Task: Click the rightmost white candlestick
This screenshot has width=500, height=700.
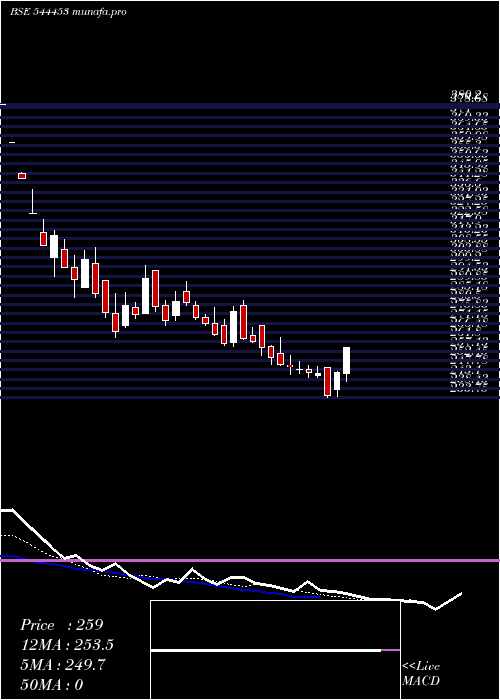Action: 346,361
